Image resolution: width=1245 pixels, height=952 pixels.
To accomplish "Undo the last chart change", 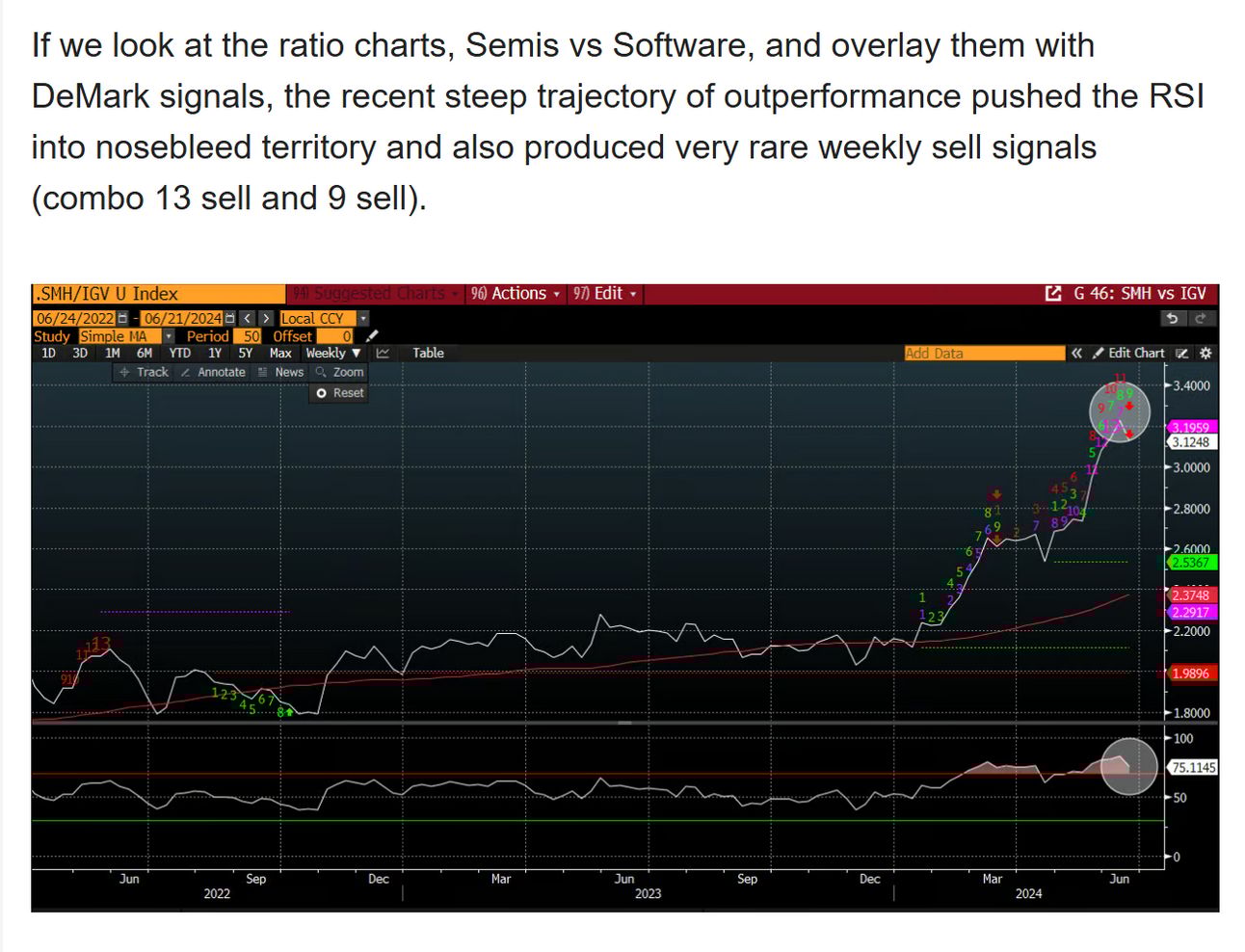I will pos(1172,318).
